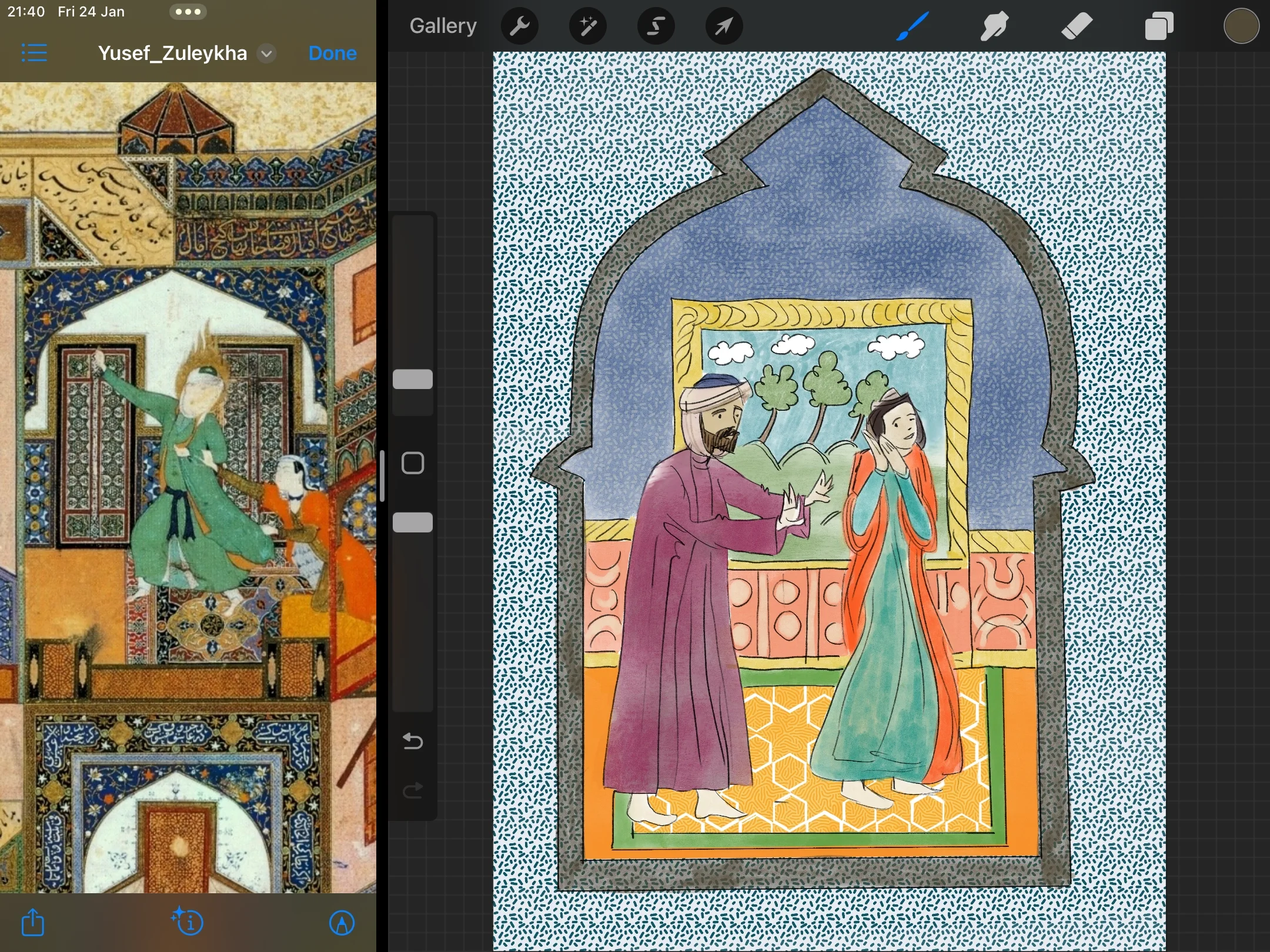The height and width of the screenshot is (952, 1270).
Task: Select the Smudge tool
Action: click(994, 26)
